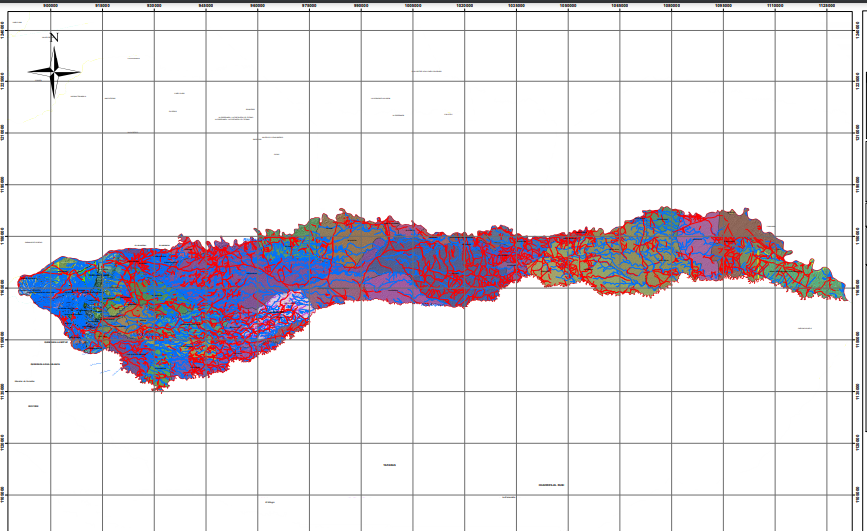Screen dimensions: 867x531
Task: Click the small place label east of the map's tip
Action: coord(805,328)
